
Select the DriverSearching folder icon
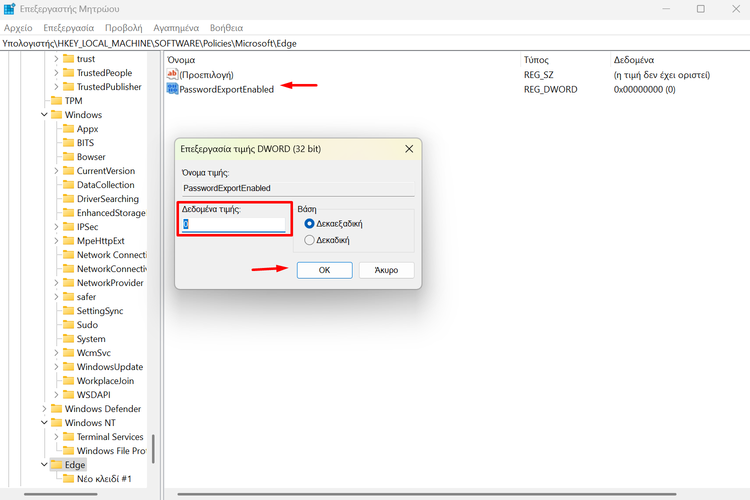(x=68, y=199)
